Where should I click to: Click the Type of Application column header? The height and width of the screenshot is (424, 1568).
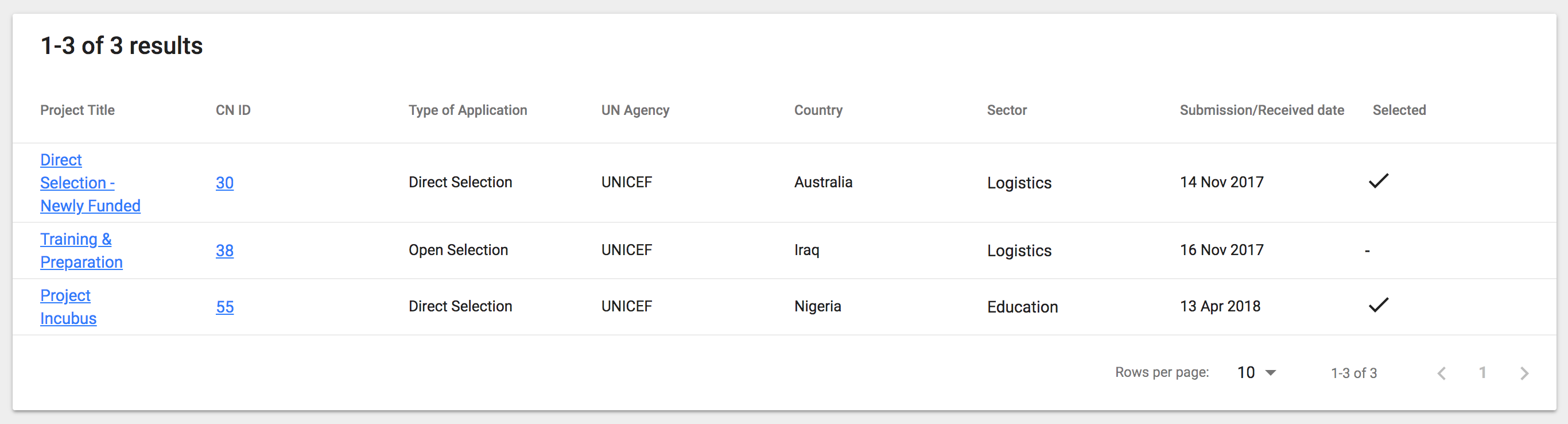click(468, 110)
